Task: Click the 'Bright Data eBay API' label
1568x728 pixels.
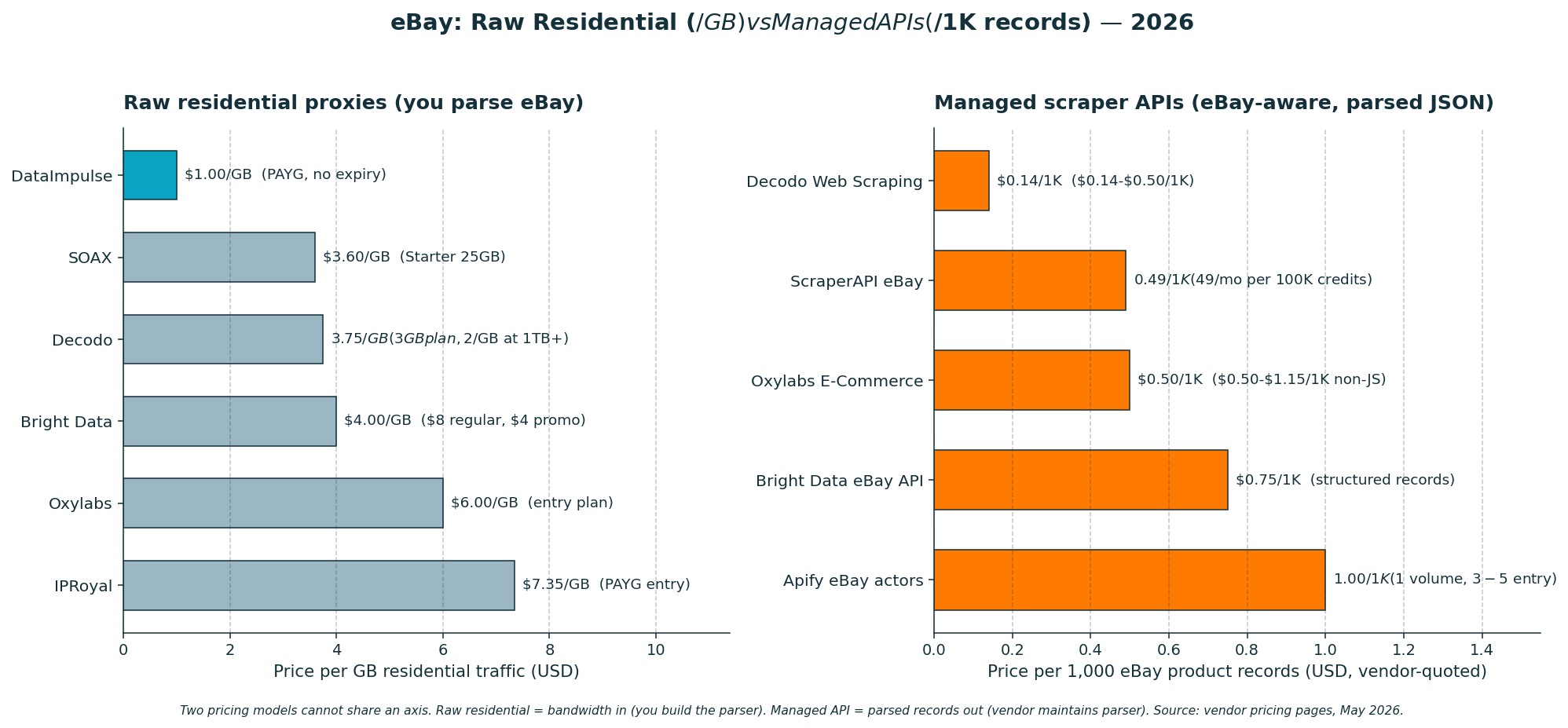Action: 839,481
